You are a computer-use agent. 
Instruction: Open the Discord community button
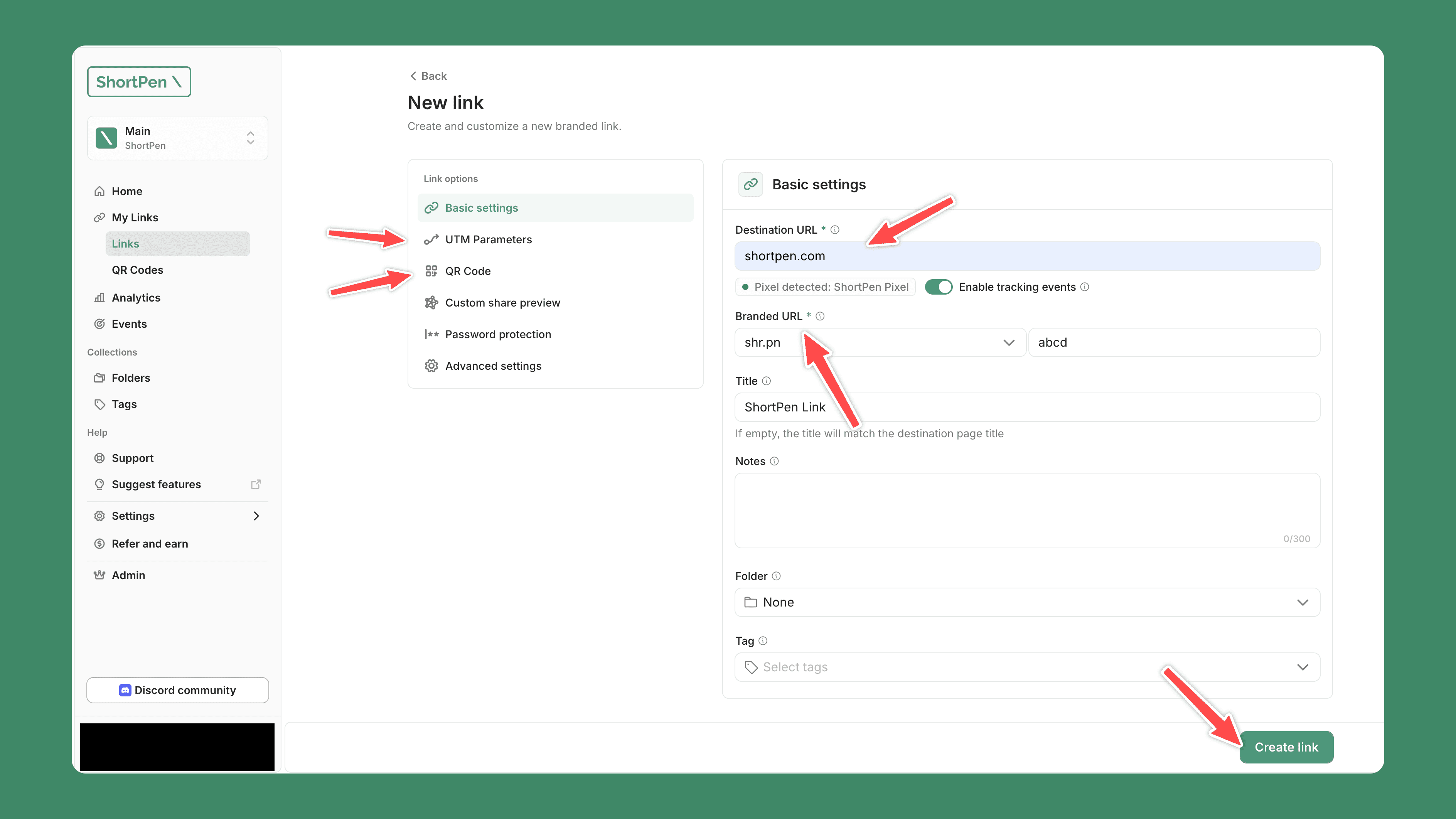[177, 690]
